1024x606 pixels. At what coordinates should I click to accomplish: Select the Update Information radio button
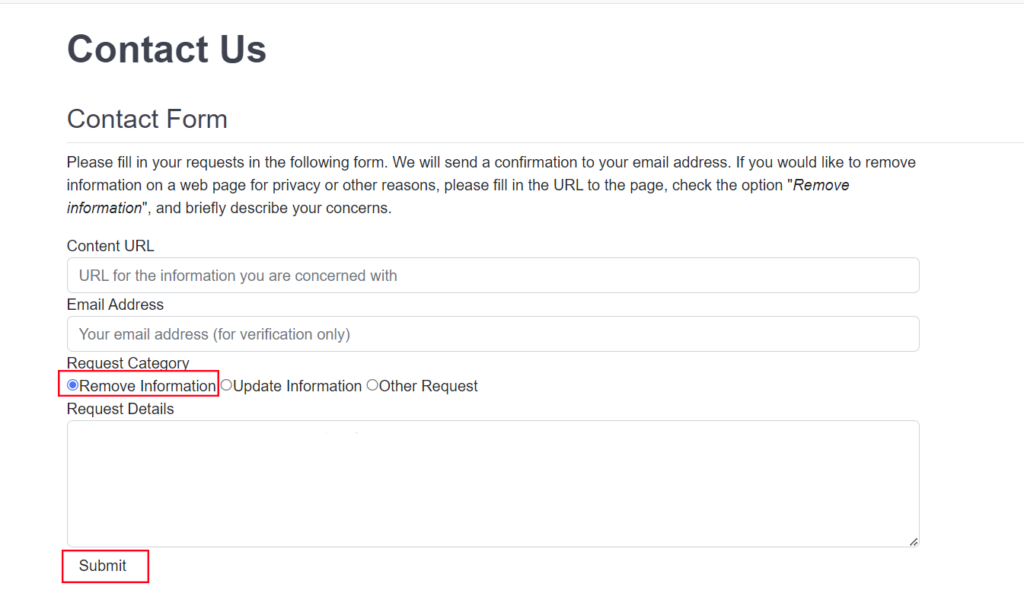tap(226, 385)
